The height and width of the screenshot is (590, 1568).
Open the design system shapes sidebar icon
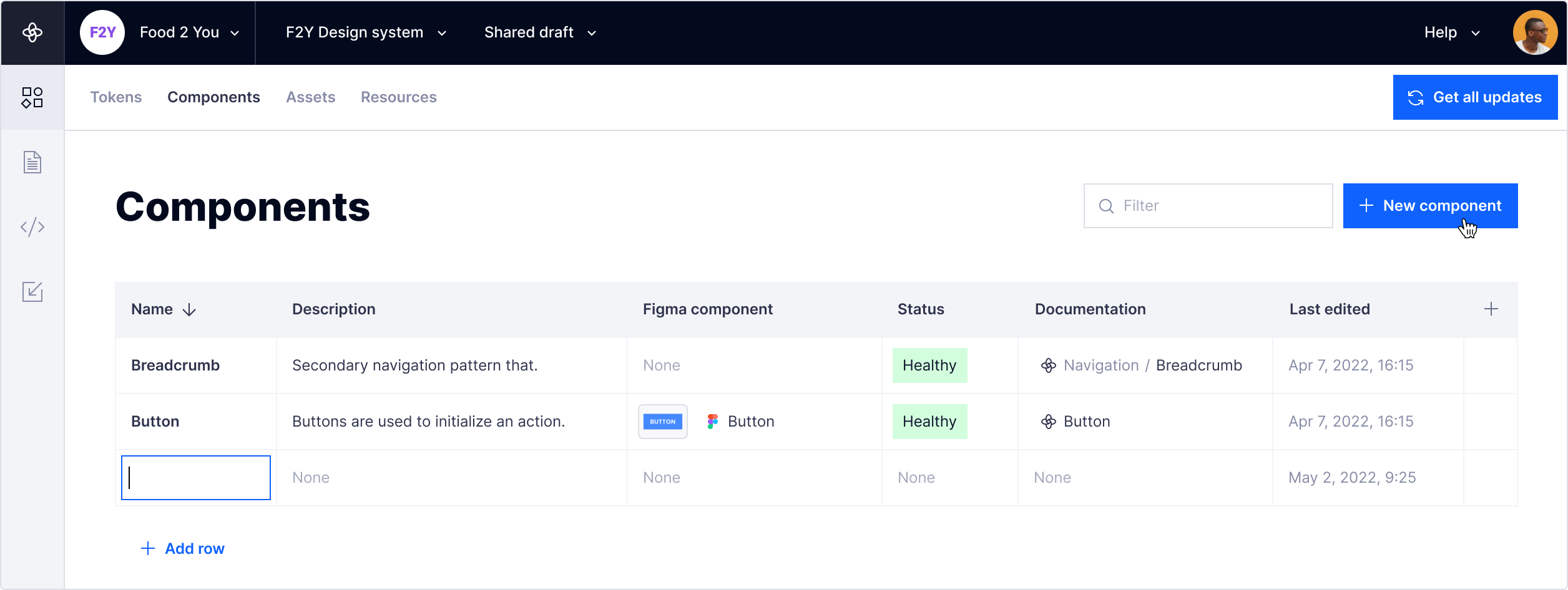32,98
